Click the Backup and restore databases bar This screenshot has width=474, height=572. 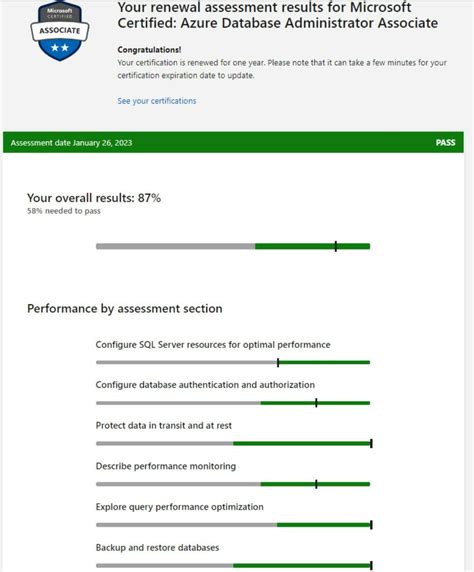pos(234,565)
